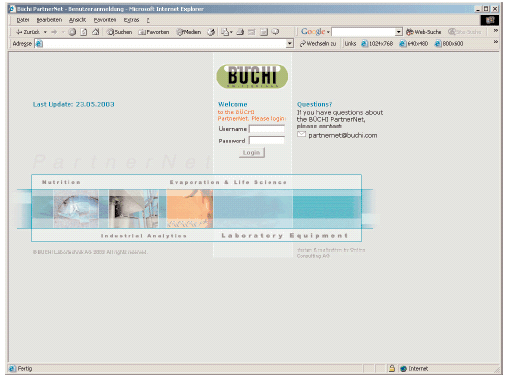The height and width of the screenshot is (377, 505).
Task: Click the Refresh page toolbar icon
Action: pos(84,32)
